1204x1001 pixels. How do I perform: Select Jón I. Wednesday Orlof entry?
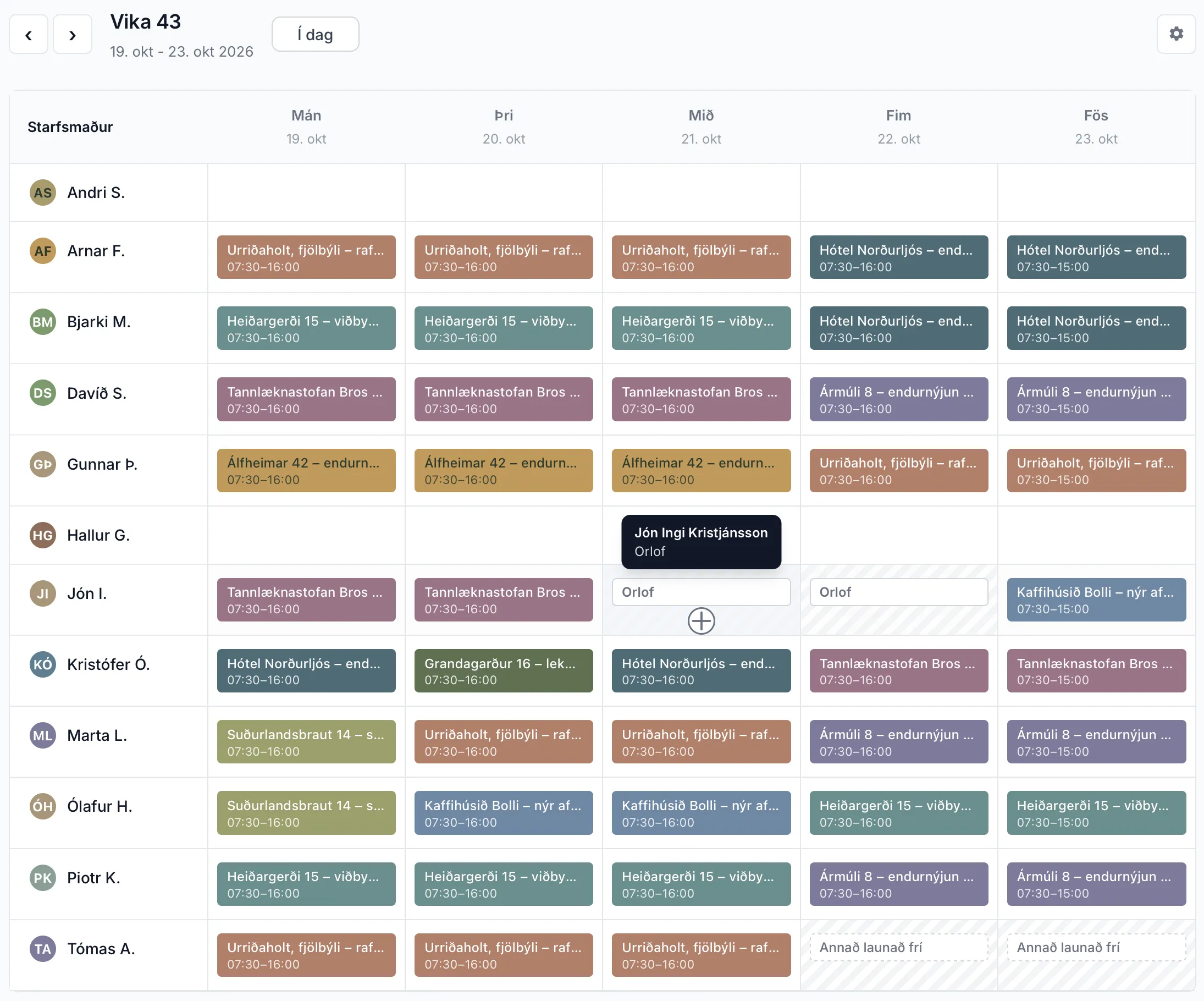tap(701, 592)
